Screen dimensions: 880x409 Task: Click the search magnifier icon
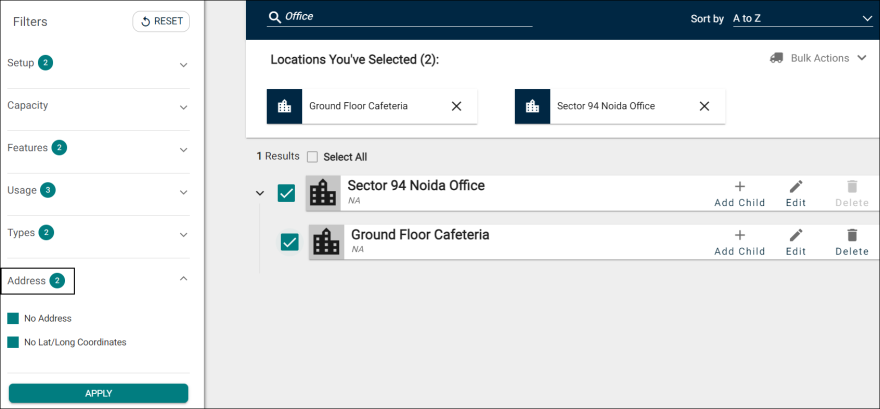[x=274, y=17]
